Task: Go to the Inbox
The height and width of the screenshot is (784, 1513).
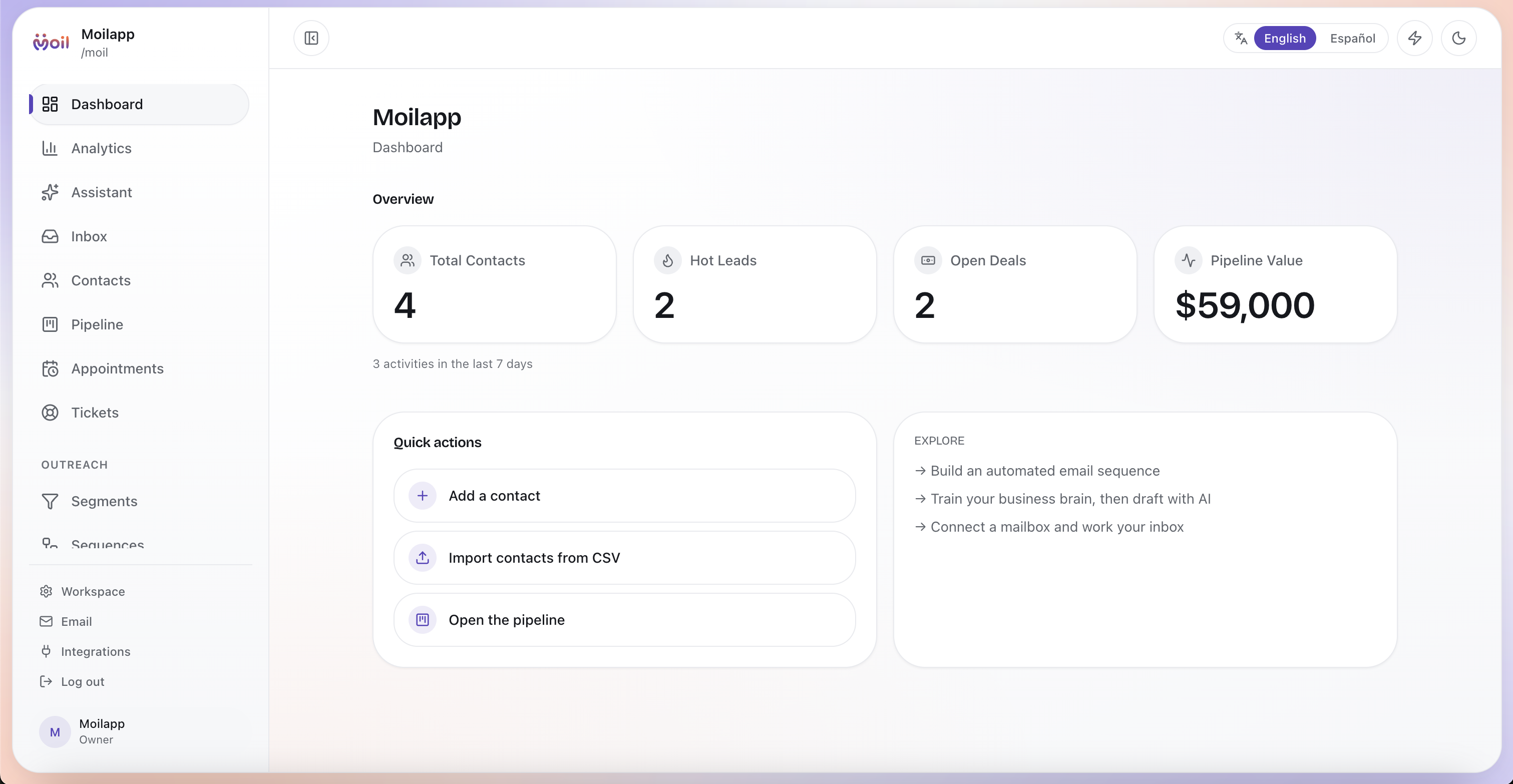Action: 139,236
